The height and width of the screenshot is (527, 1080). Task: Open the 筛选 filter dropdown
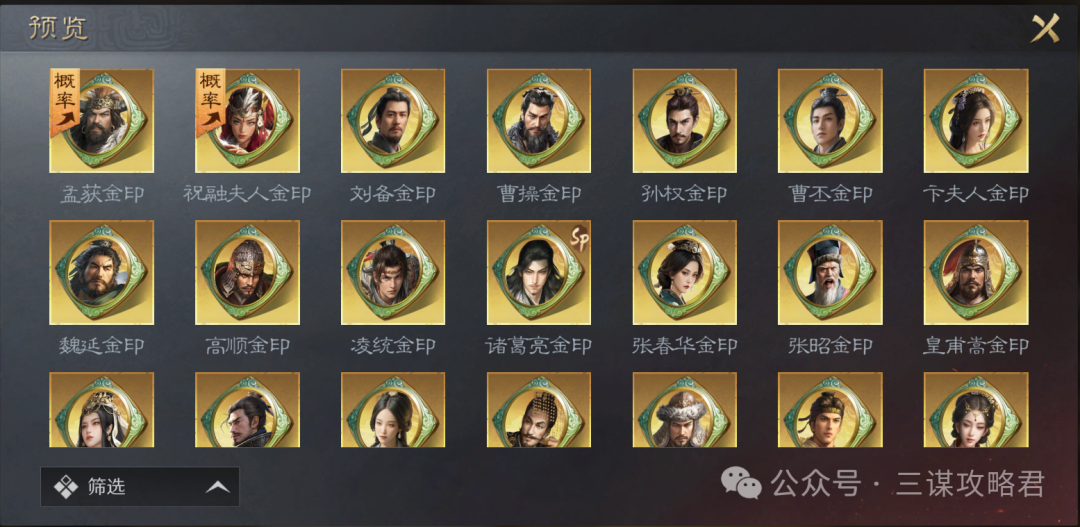pyautogui.click(x=140, y=487)
